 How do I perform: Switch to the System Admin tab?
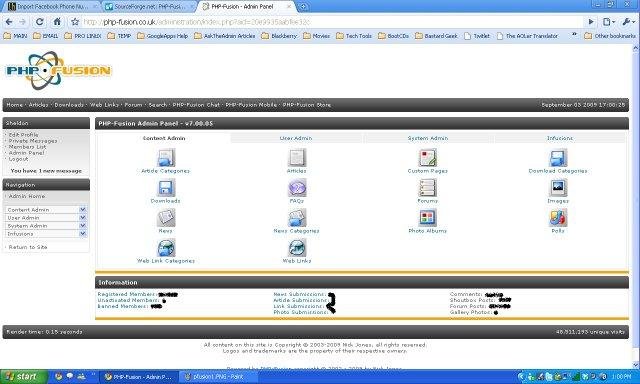(x=428, y=138)
